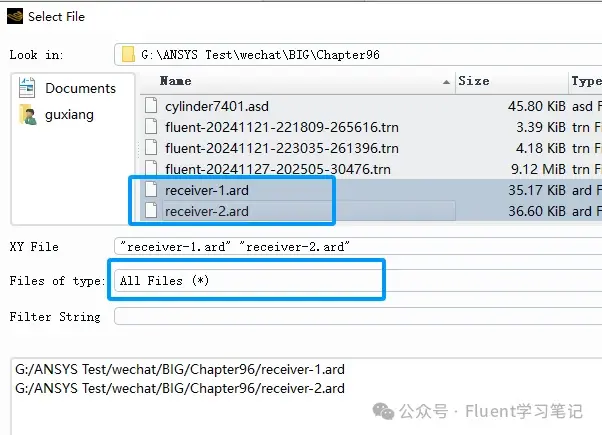
Task: Click the receiver-1.ard path in the selected list
Action: (x=180, y=369)
